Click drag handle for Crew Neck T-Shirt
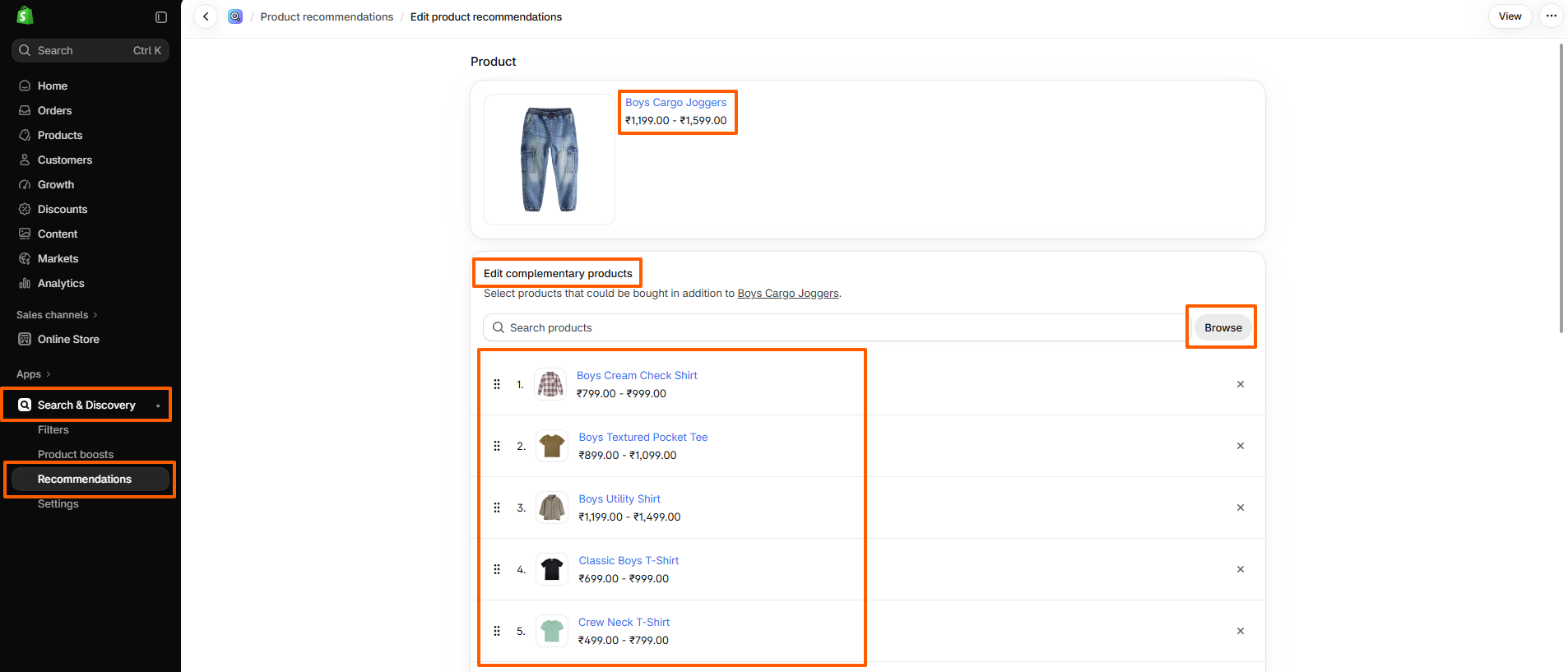 (497, 631)
